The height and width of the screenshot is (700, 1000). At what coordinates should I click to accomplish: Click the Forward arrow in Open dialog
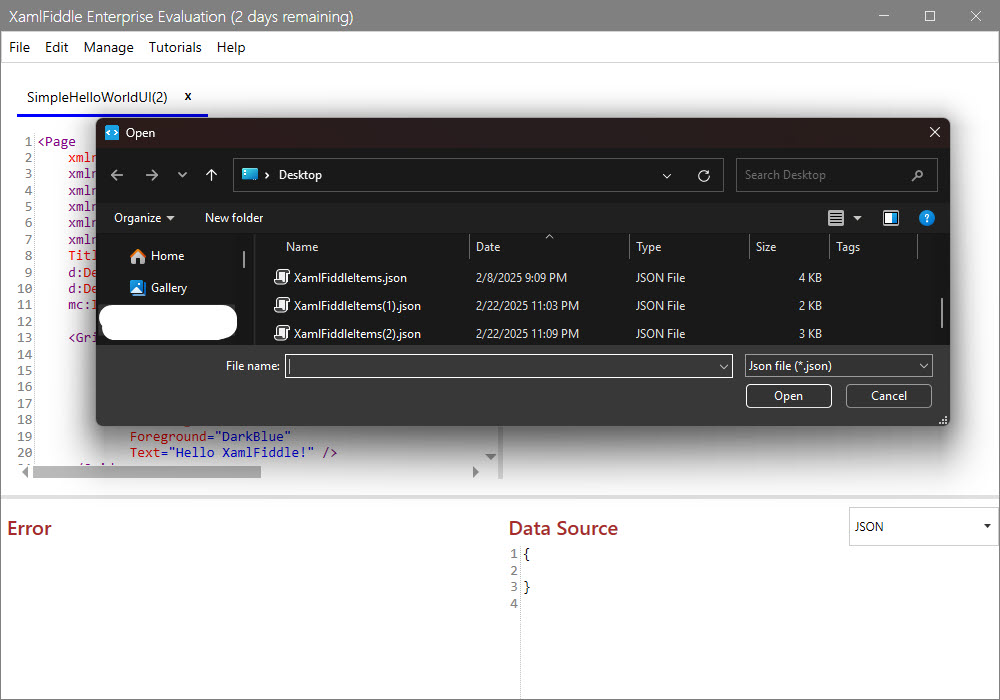click(x=151, y=175)
